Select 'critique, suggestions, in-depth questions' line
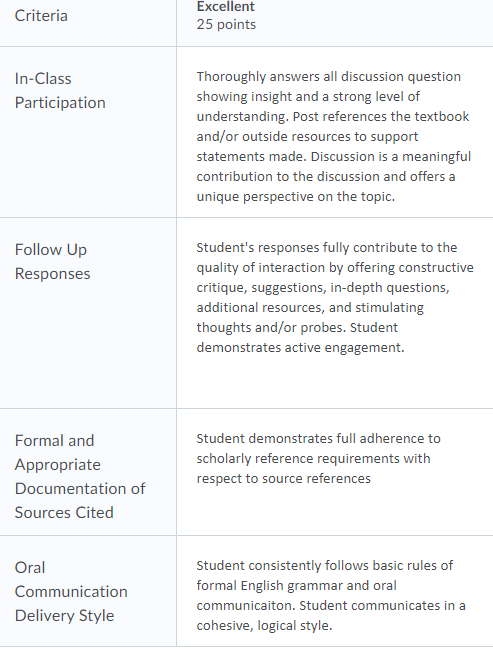 pos(323,287)
